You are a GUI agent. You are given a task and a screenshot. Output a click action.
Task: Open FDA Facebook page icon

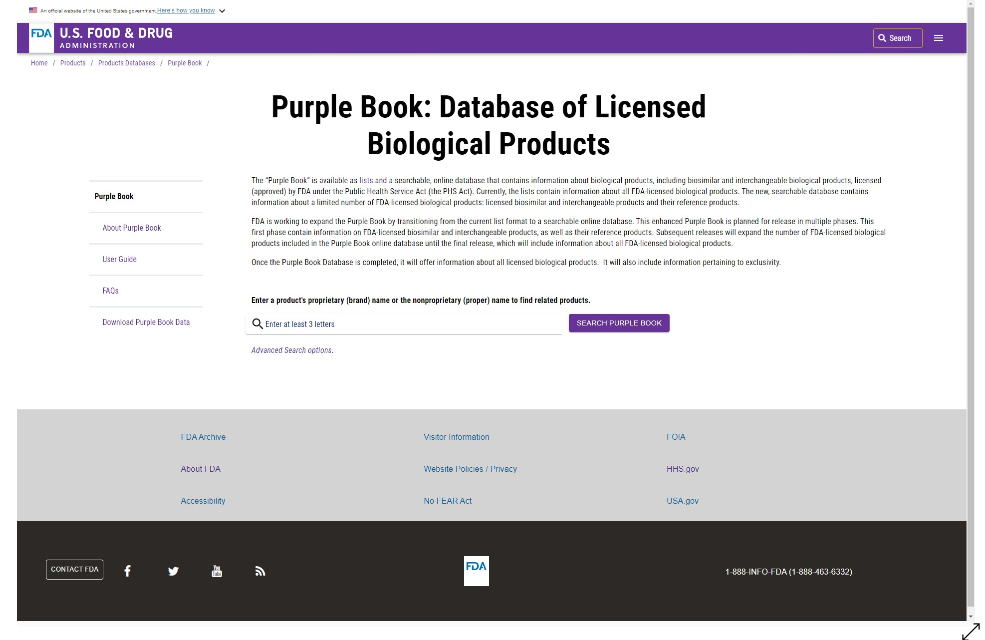tap(128, 571)
